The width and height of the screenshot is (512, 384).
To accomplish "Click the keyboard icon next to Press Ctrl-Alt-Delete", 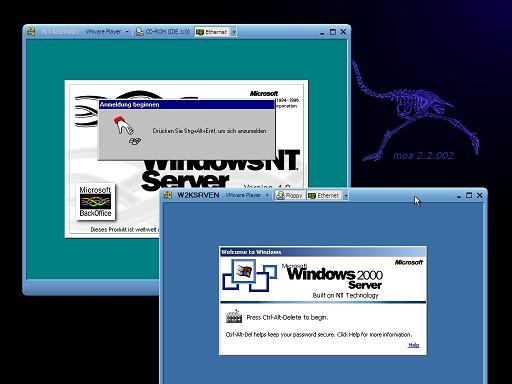I will click(234, 317).
